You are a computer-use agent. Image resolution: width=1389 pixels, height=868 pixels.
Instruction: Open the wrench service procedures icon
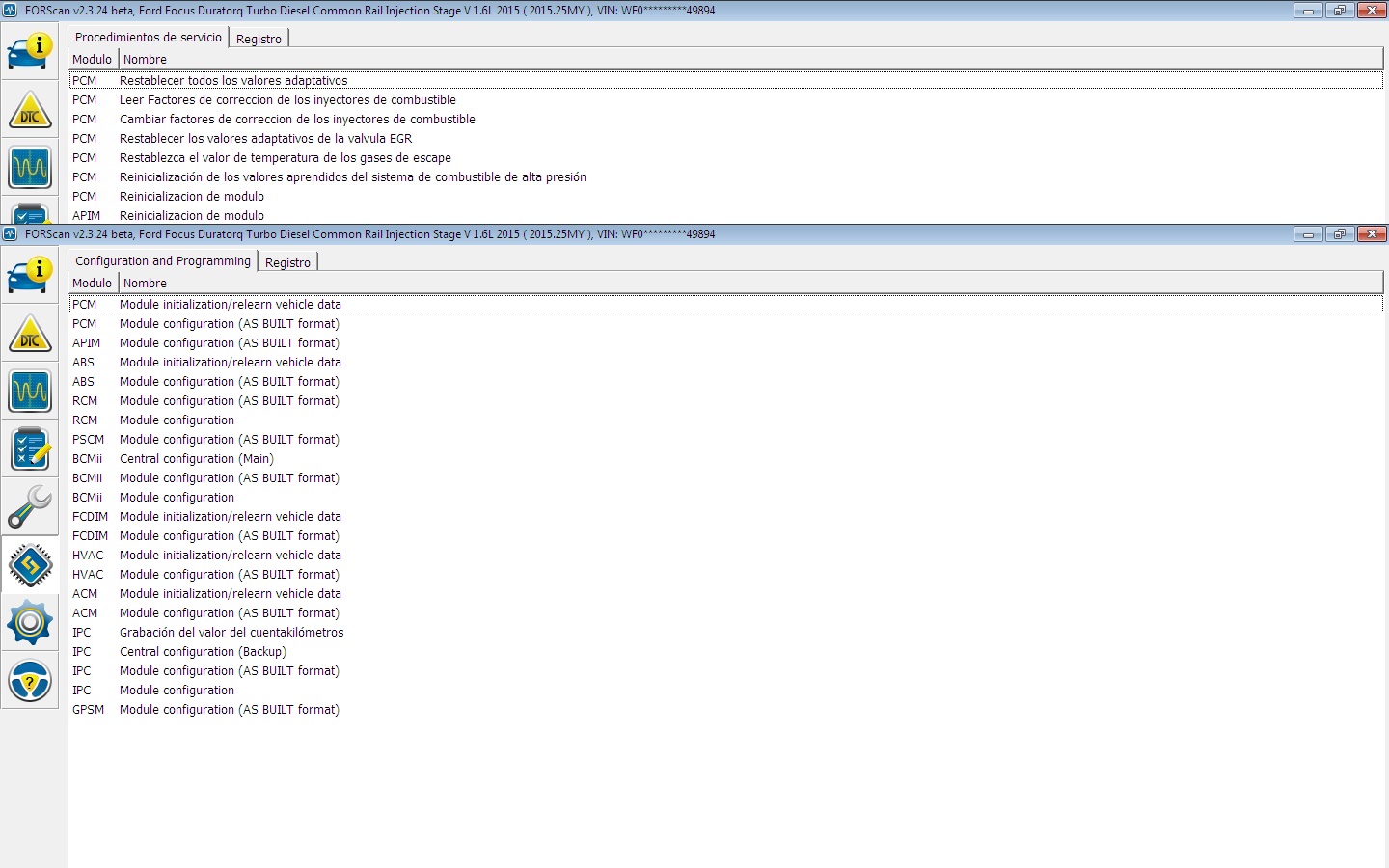click(x=30, y=507)
